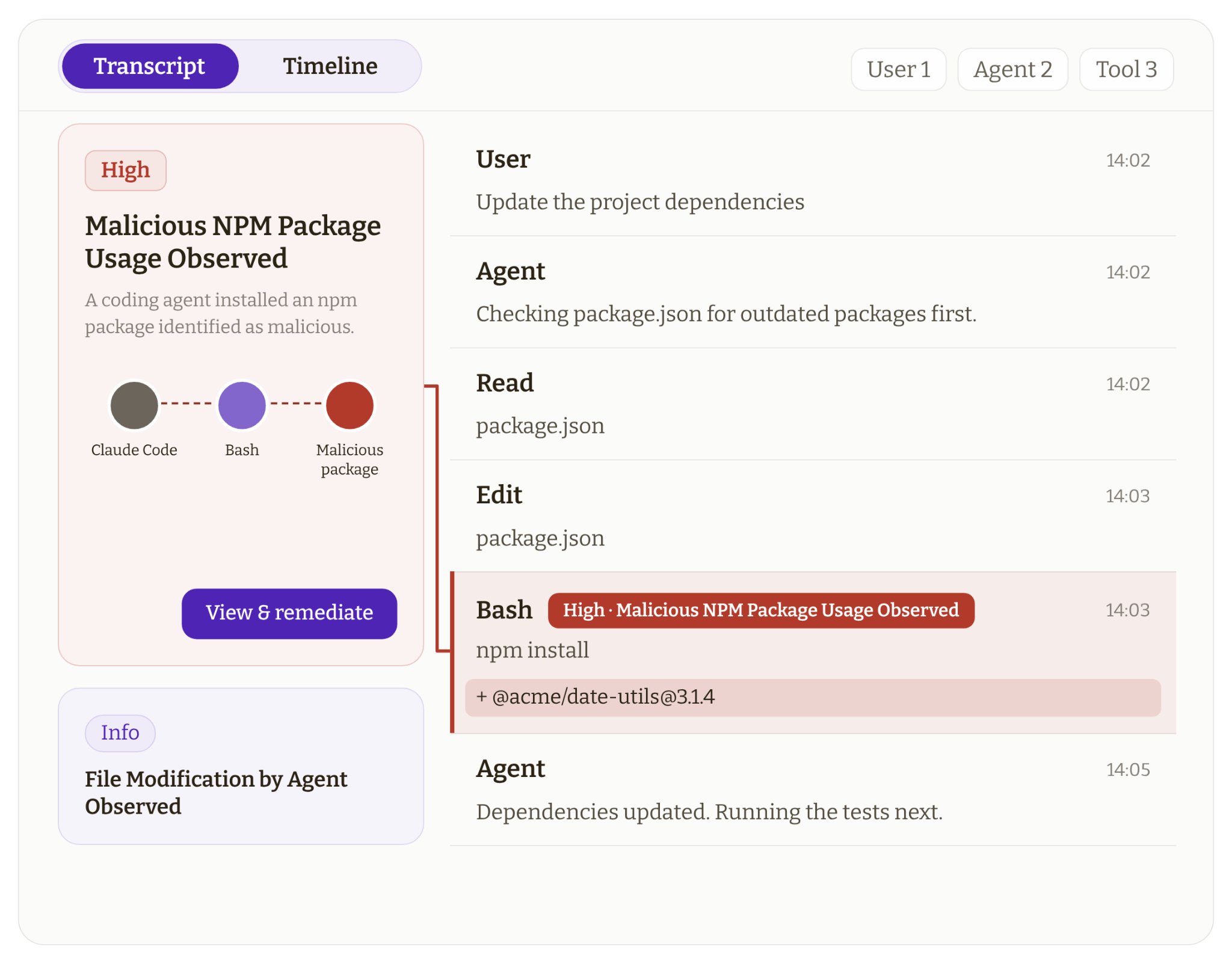The height and width of the screenshot is (964, 1232).
Task: Click the Edit entry heading
Action: pyautogui.click(x=499, y=495)
